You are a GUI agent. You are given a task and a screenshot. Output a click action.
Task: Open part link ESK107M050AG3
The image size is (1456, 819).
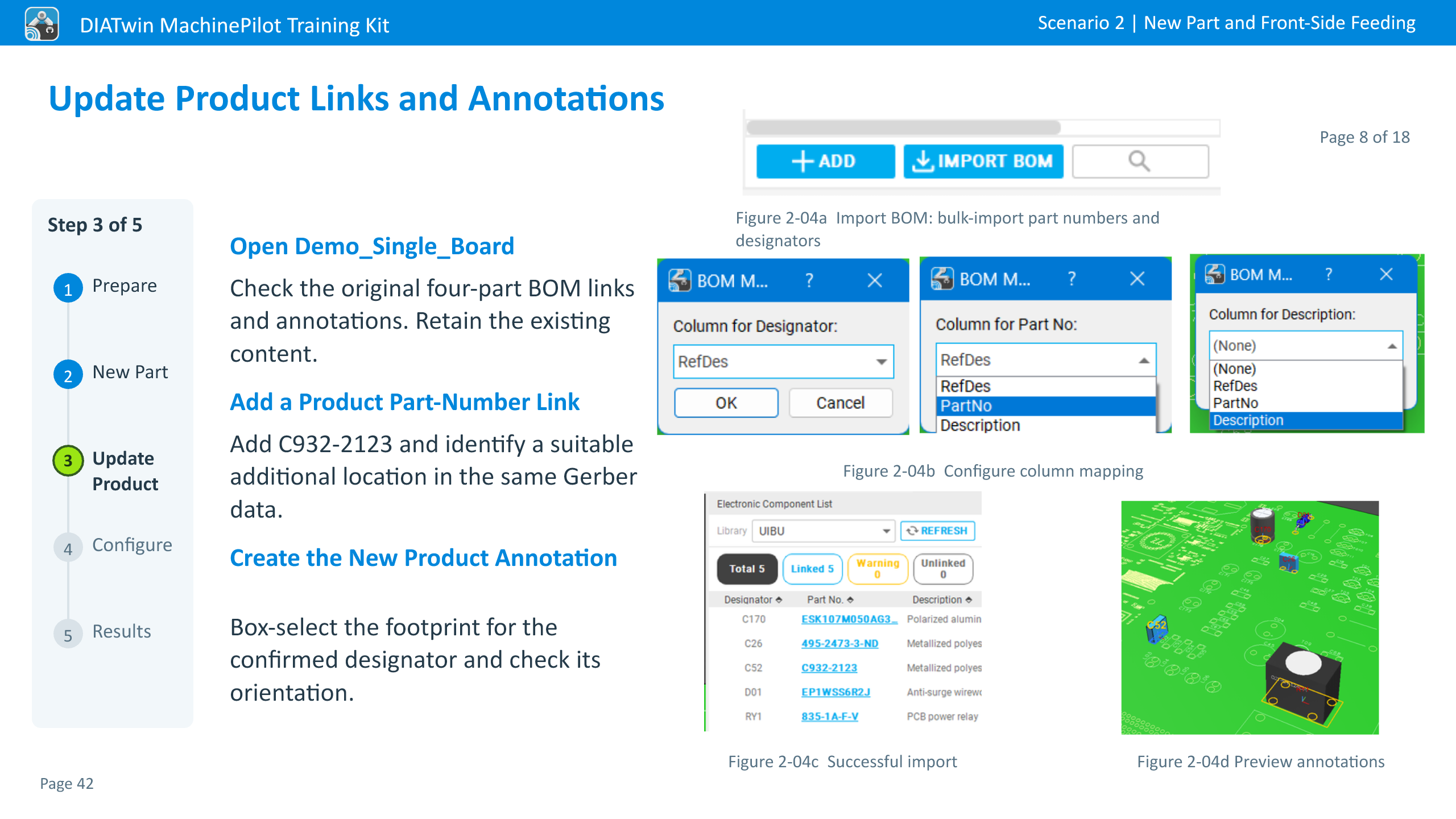click(x=849, y=619)
